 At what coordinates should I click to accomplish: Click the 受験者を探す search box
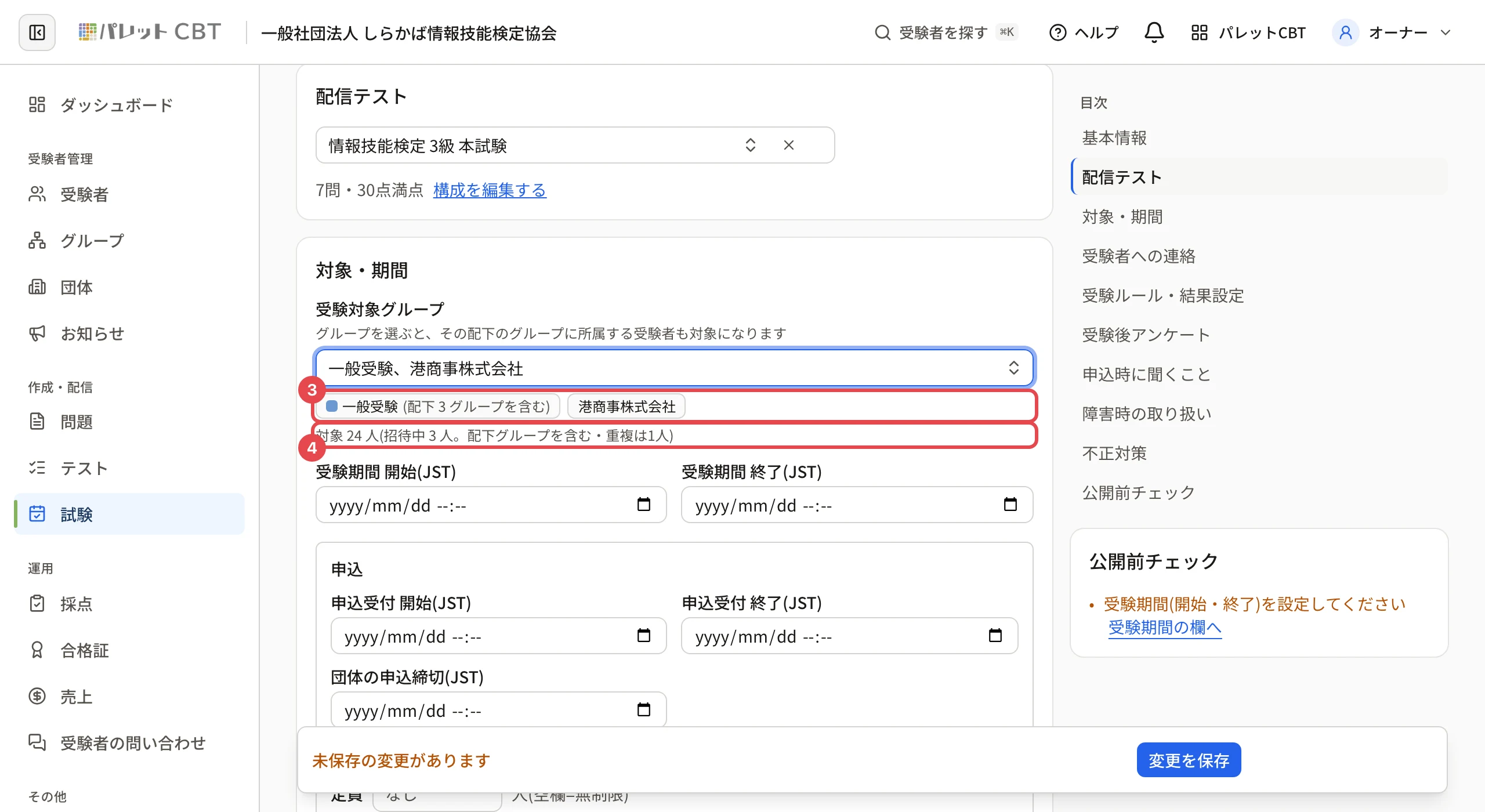(x=946, y=32)
